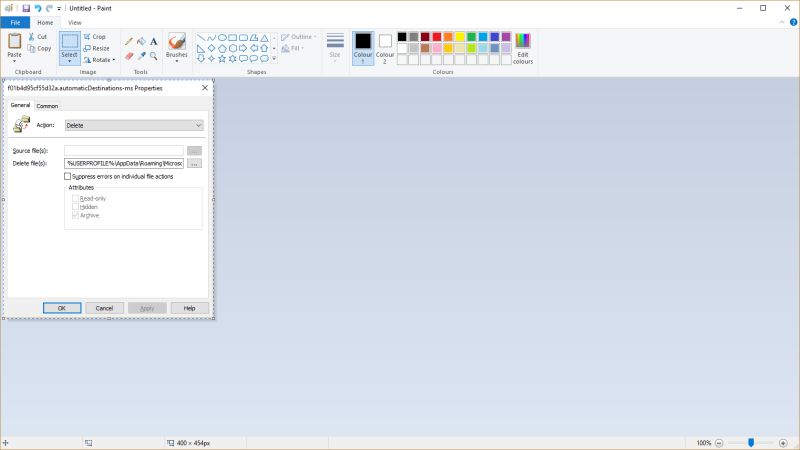This screenshot has width=800, height=450.
Task: Open the shape Outline dropdown
Action: (x=298, y=37)
